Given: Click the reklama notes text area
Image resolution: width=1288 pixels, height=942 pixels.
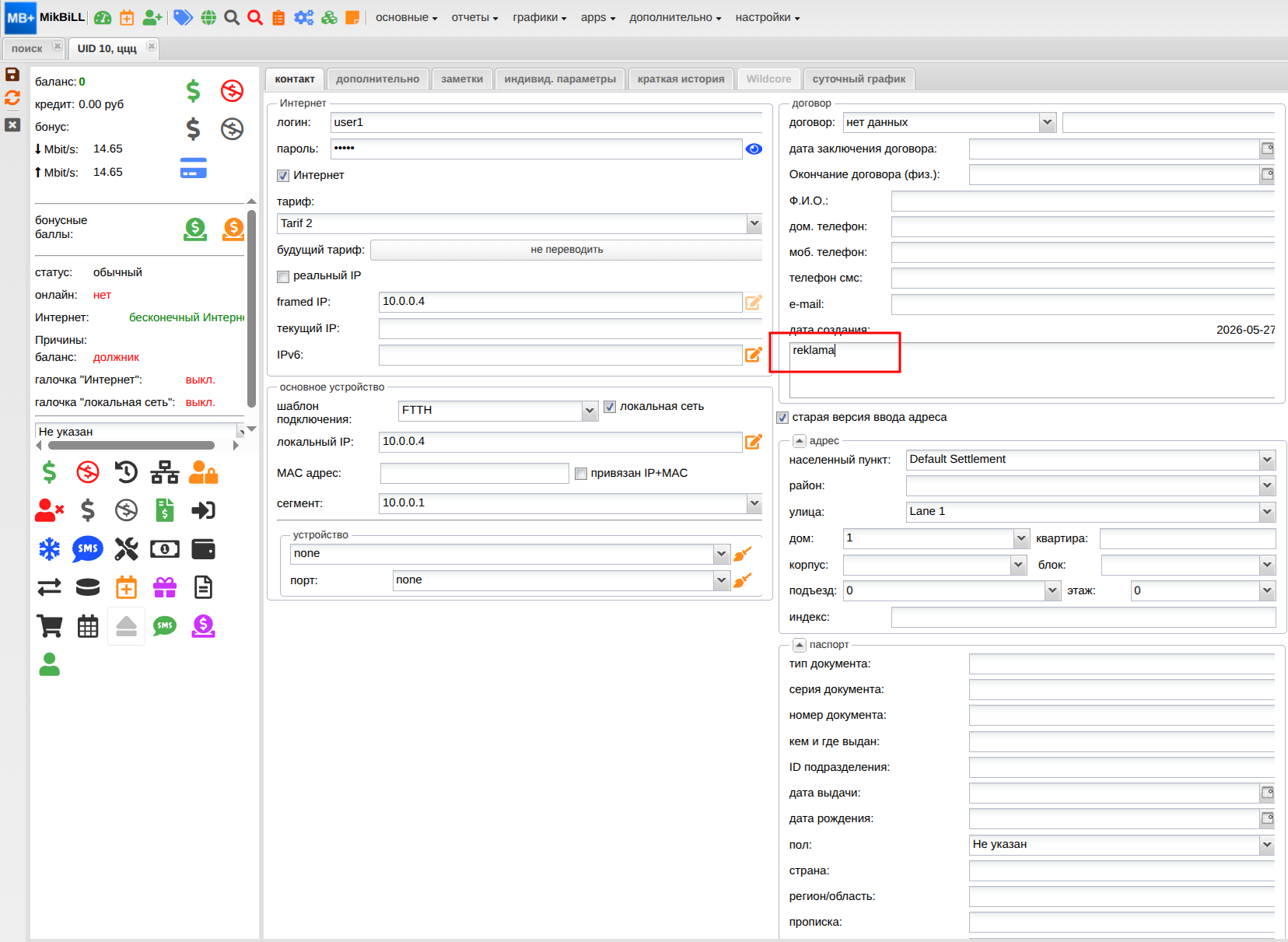Looking at the screenshot, I should tap(1032, 370).
